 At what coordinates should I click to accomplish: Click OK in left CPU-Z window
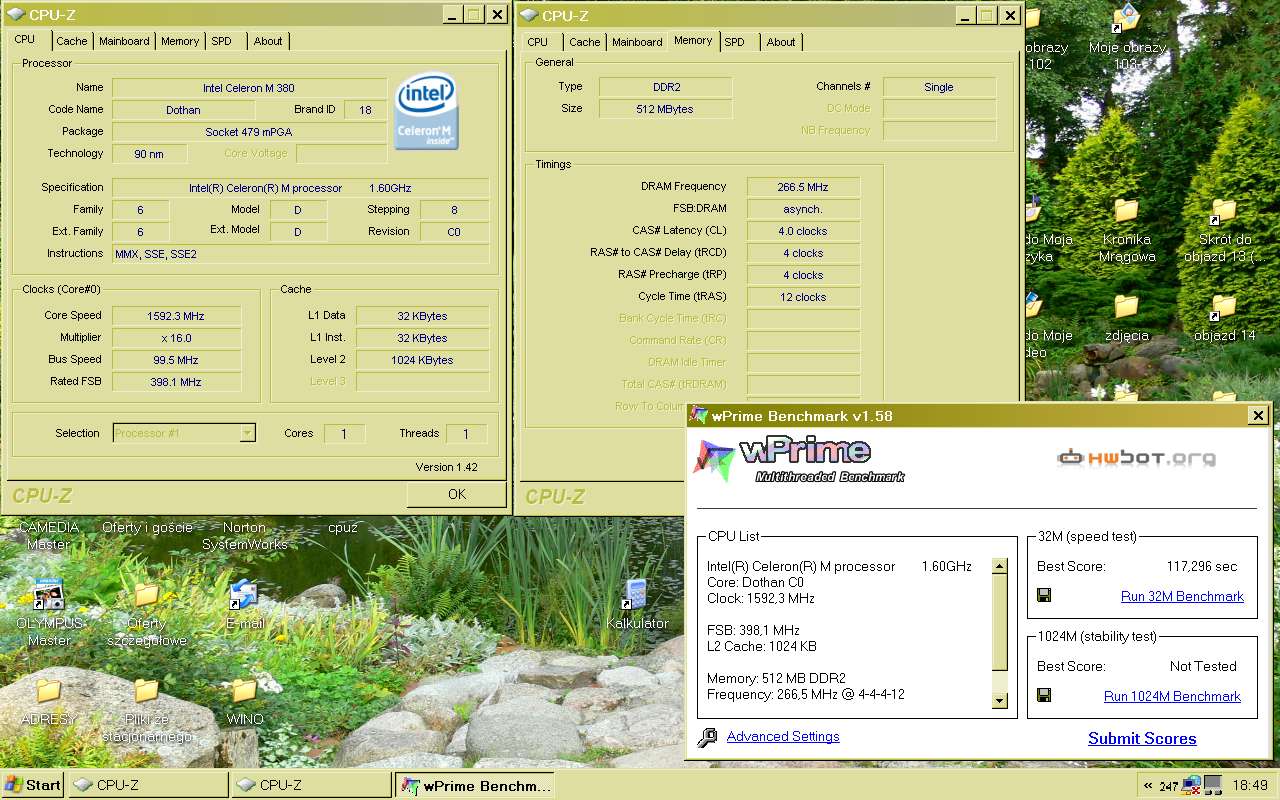tap(457, 494)
